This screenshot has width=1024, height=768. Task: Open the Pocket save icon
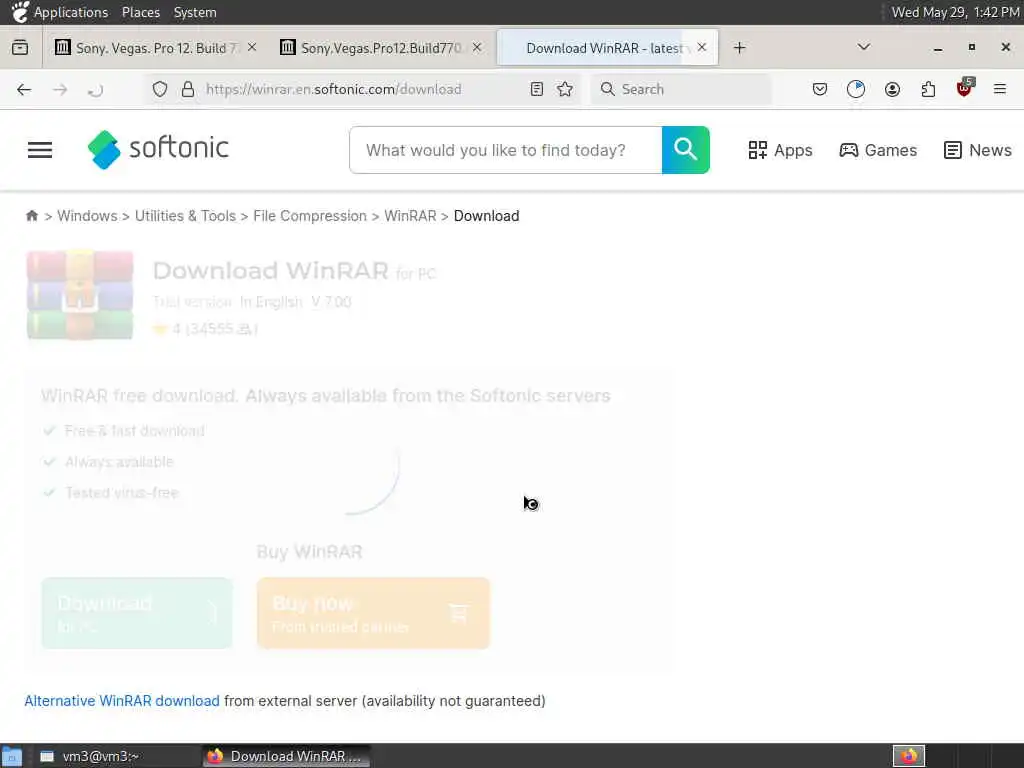click(820, 89)
